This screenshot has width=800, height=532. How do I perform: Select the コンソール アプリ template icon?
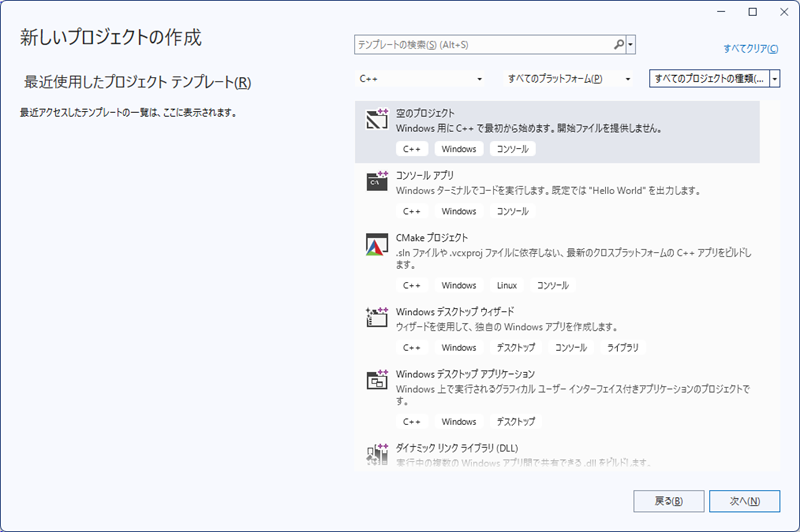pos(377,181)
